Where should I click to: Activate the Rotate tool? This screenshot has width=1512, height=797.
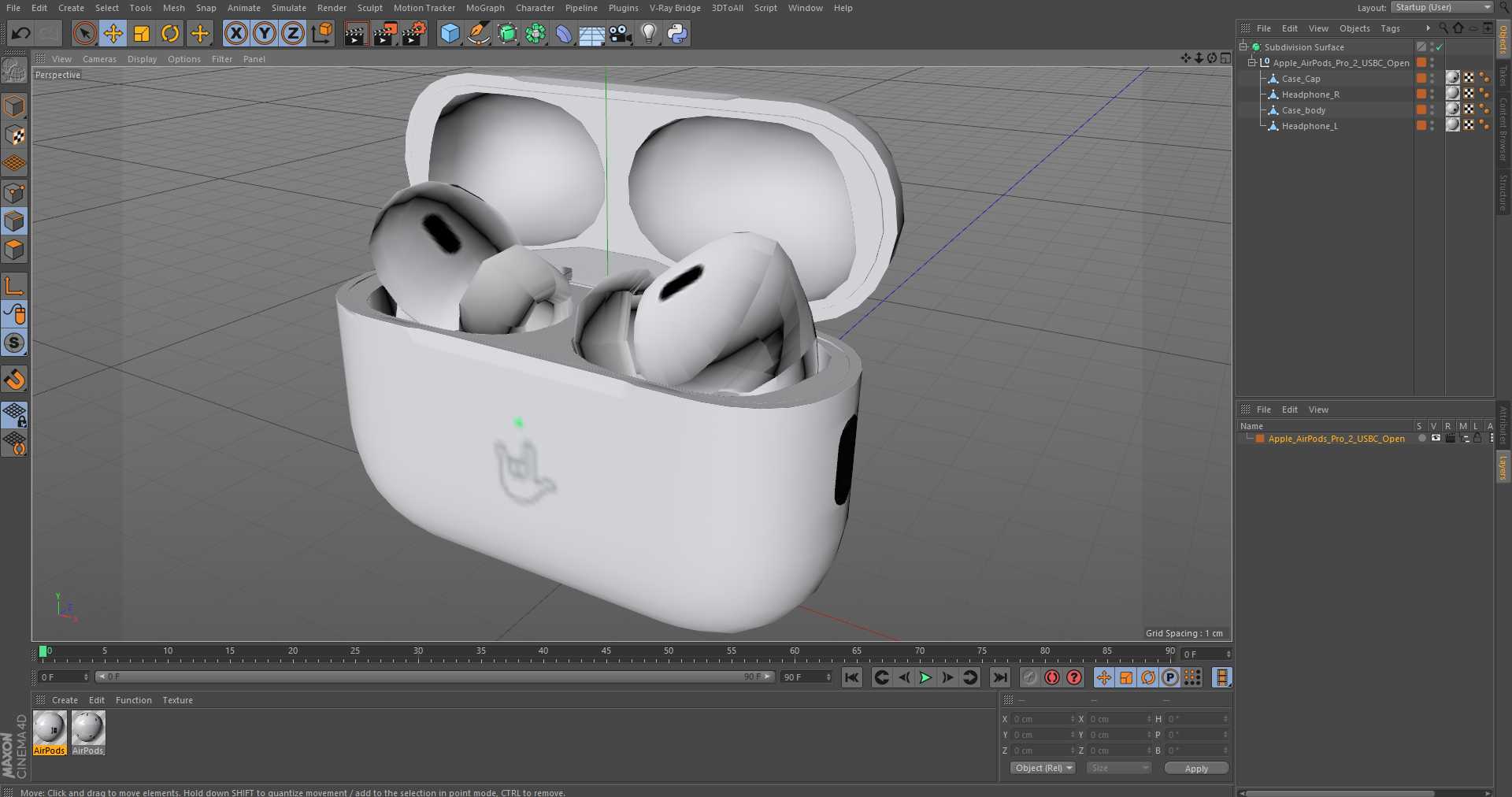(170, 33)
